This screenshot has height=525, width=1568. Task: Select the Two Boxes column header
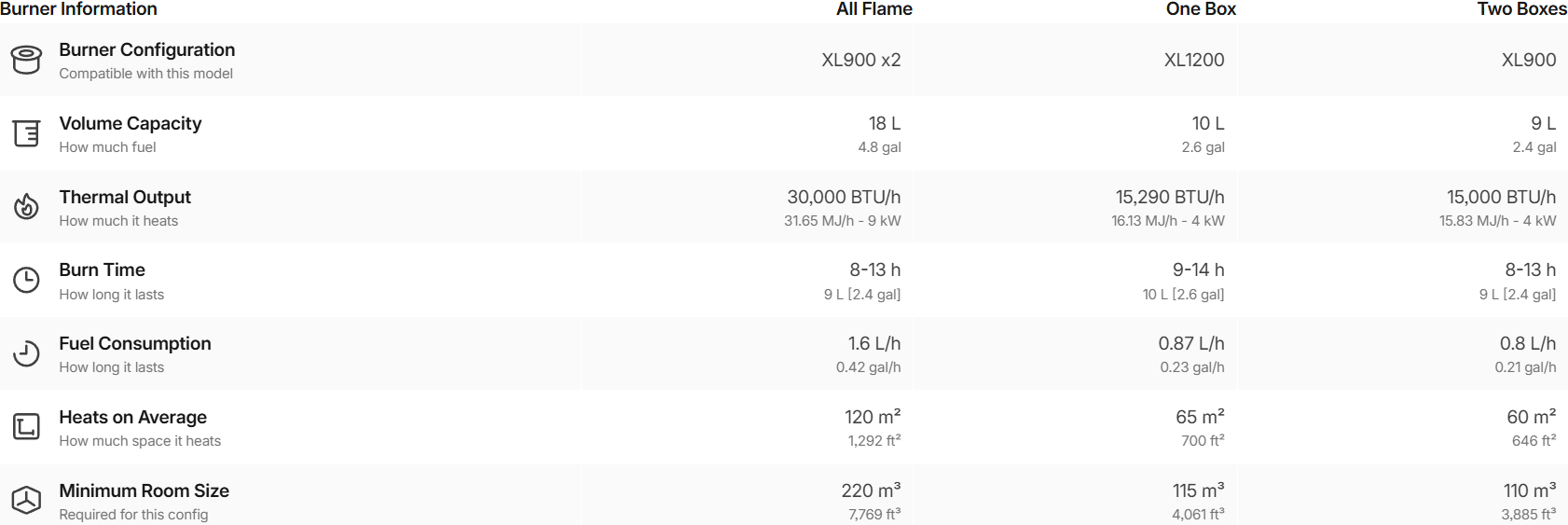pyautogui.click(x=1521, y=9)
